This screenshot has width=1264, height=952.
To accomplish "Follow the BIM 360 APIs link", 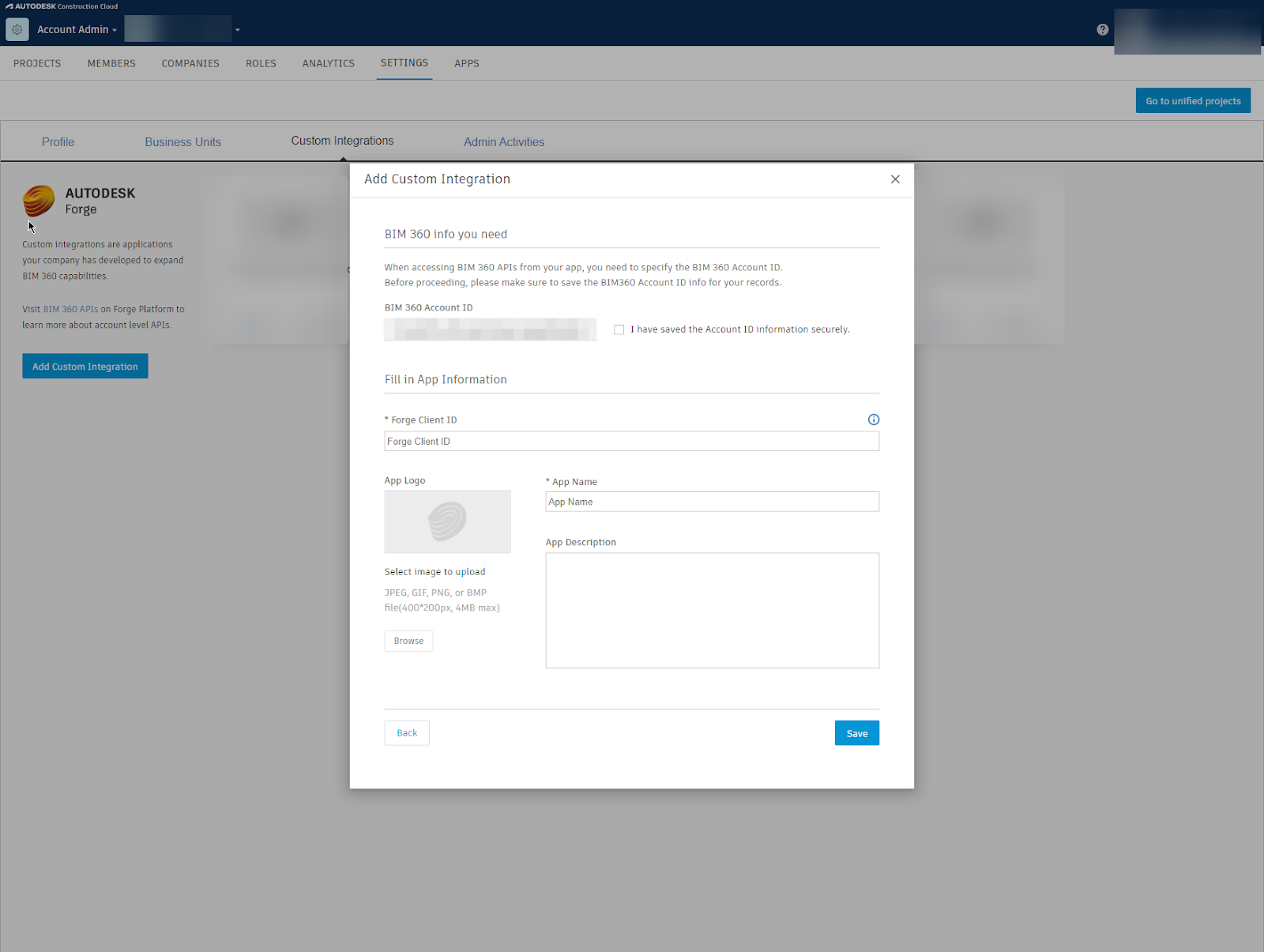I will (x=70, y=309).
